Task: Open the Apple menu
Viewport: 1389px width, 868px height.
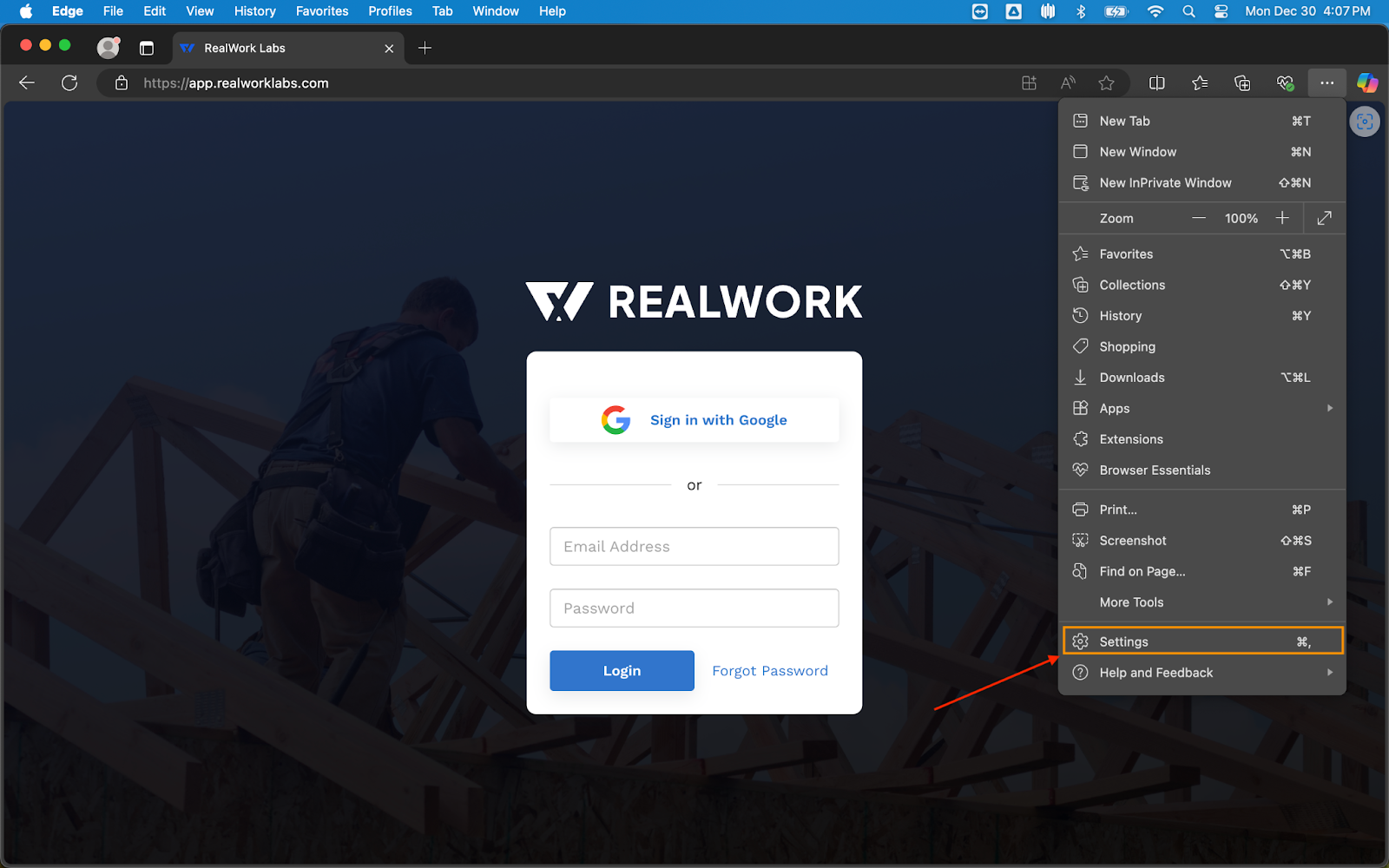Action: 25,11
